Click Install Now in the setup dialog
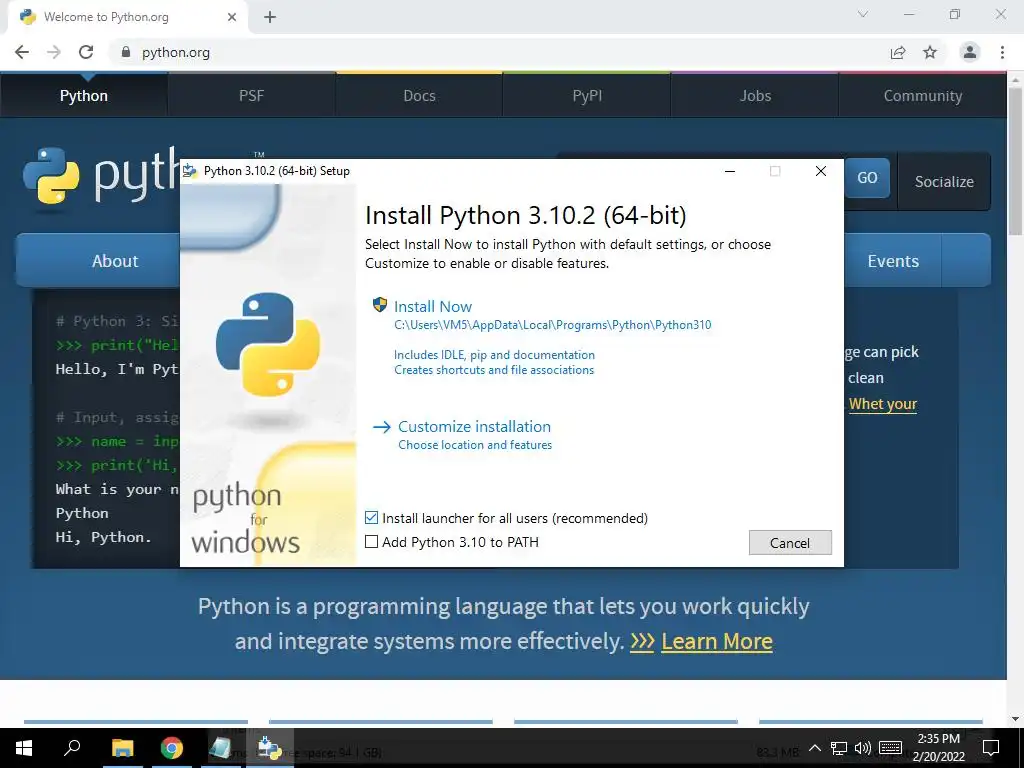 tap(432, 306)
